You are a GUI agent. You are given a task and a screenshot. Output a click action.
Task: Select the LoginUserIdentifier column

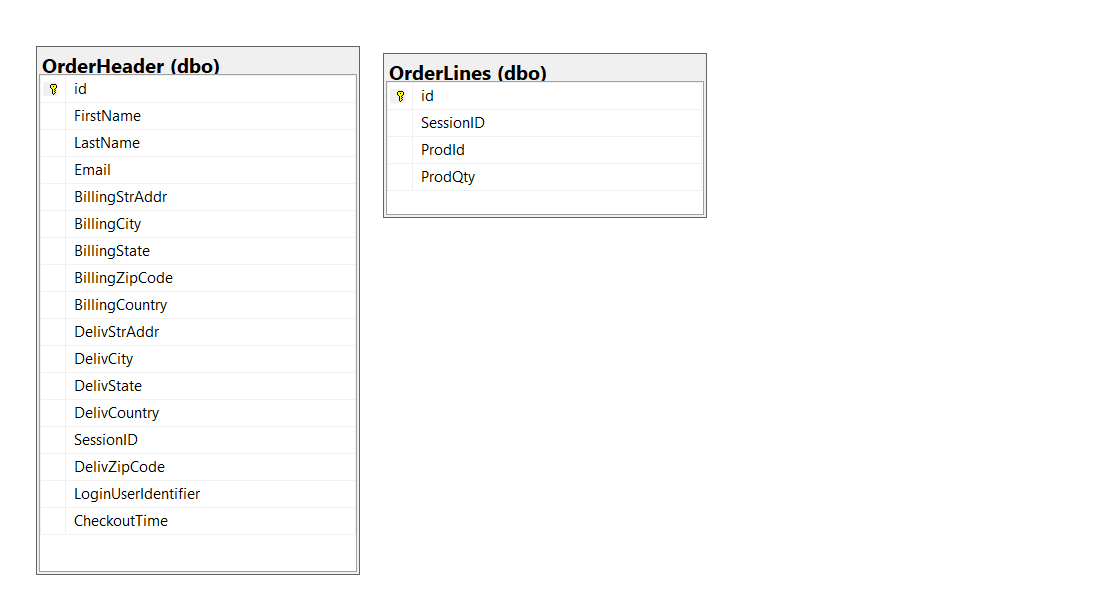(198, 494)
